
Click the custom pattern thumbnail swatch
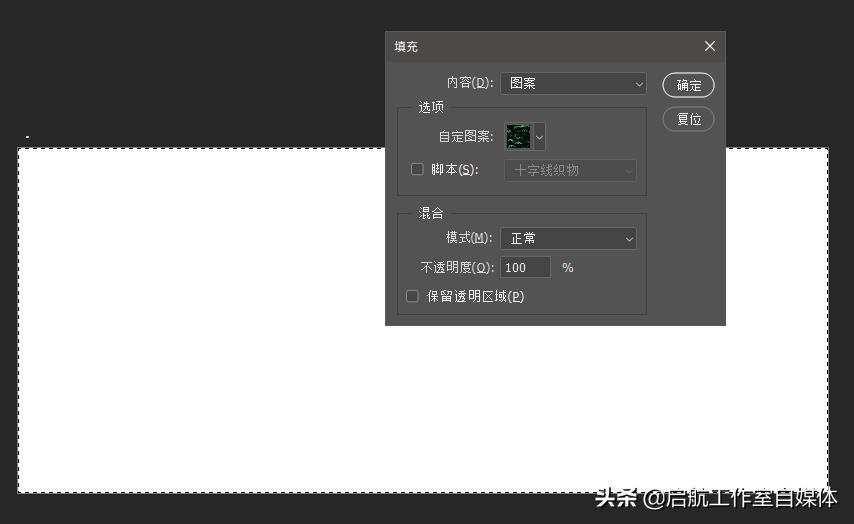click(x=518, y=136)
